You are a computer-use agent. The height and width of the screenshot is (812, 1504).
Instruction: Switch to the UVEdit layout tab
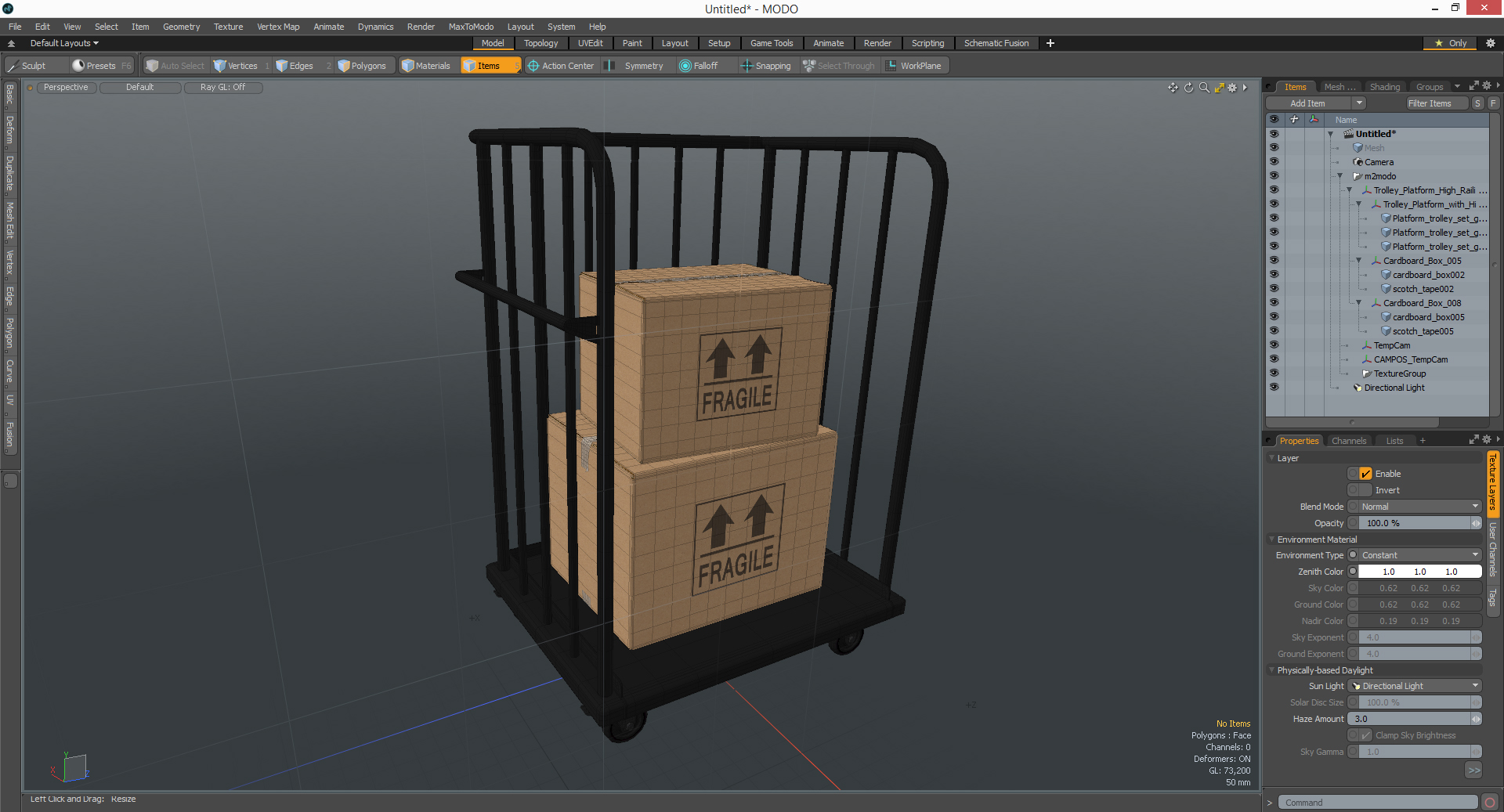pyautogui.click(x=590, y=43)
